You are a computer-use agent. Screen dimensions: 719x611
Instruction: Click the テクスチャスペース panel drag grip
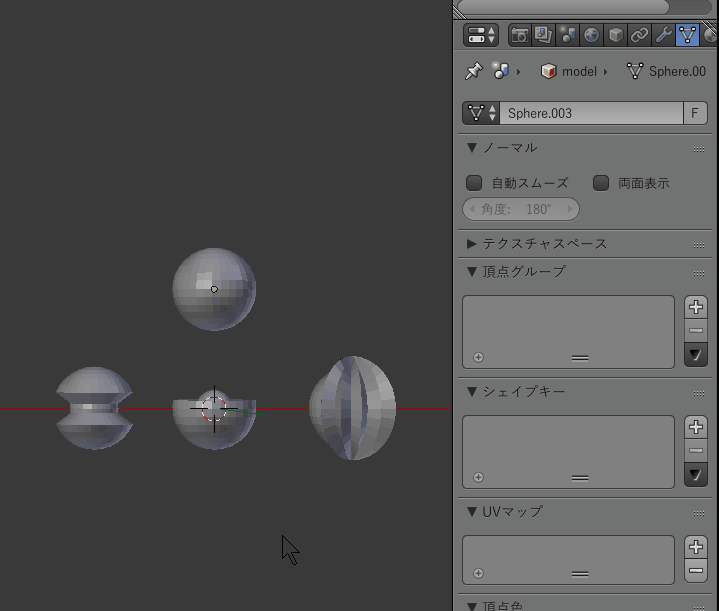point(699,245)
